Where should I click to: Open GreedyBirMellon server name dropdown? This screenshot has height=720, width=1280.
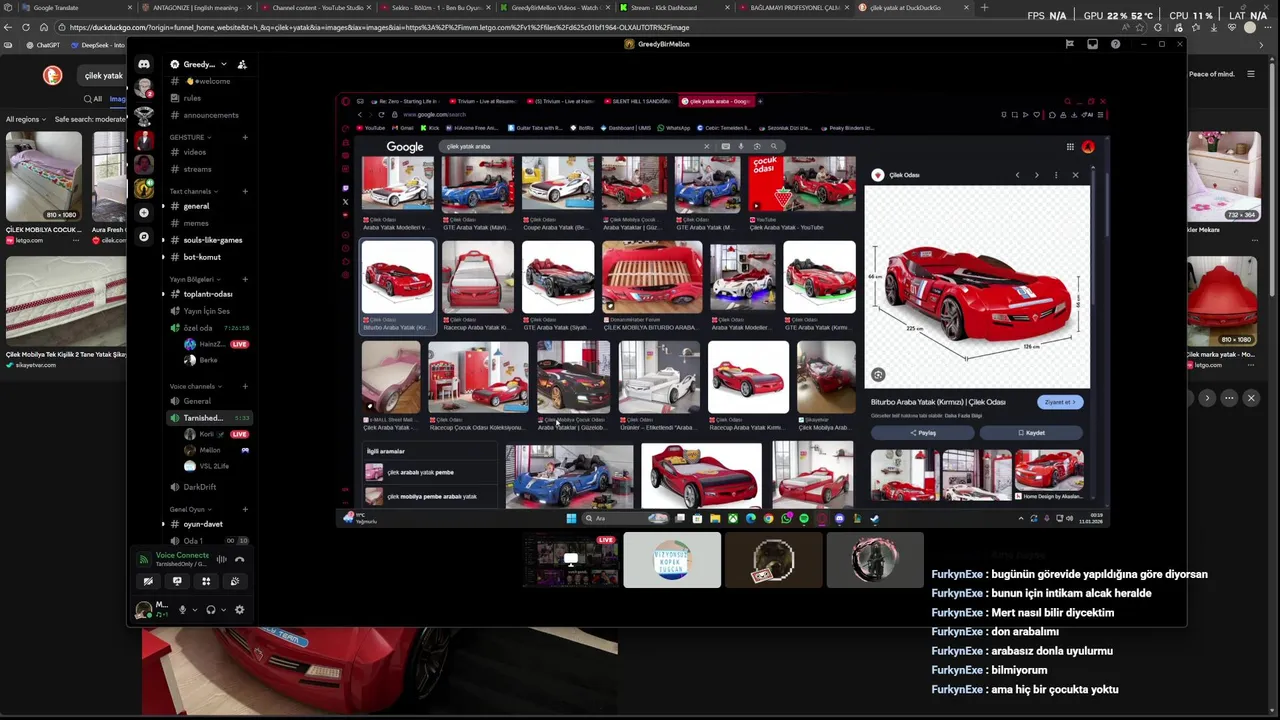pos(203,64)
